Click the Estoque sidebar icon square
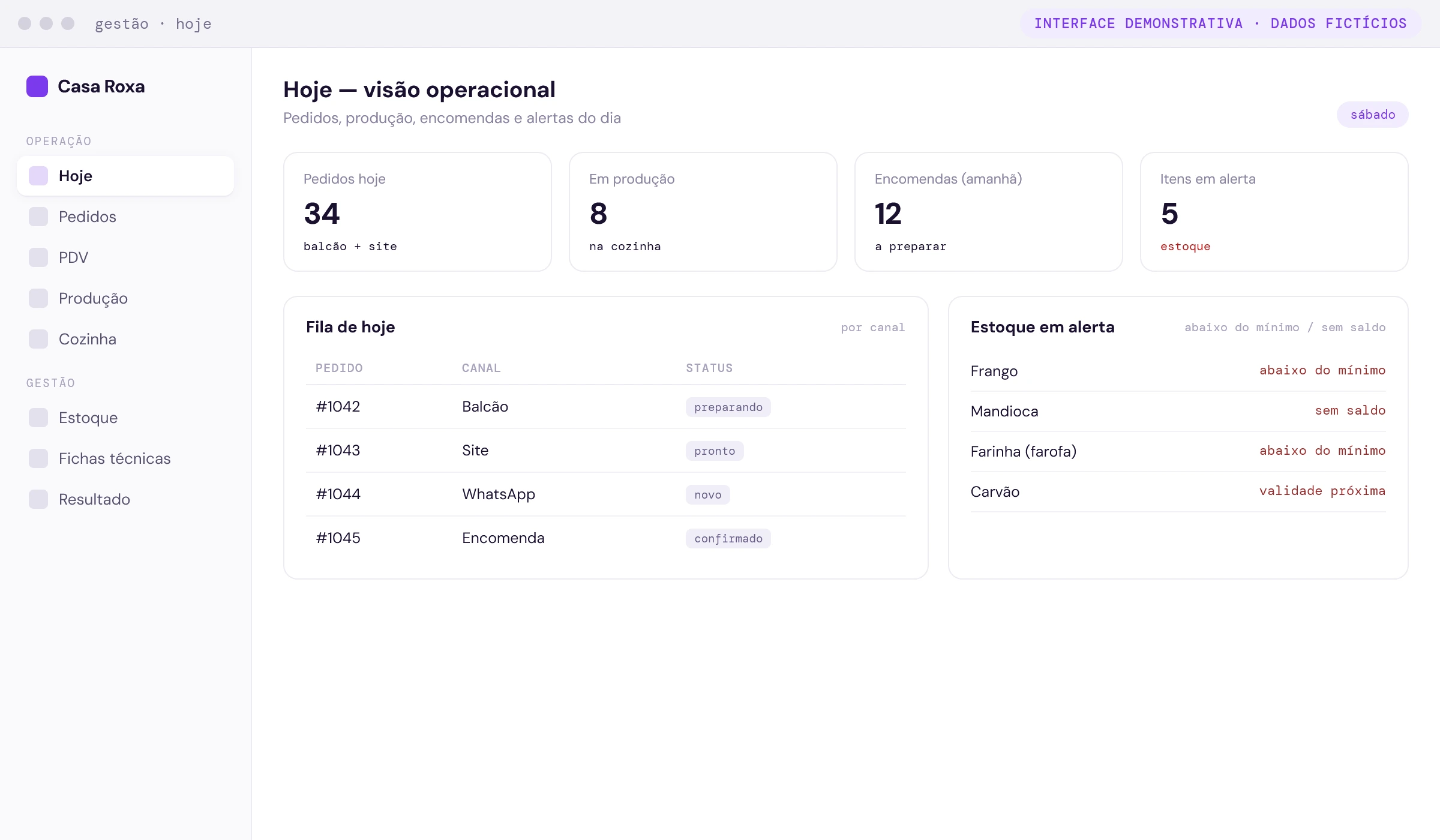 click(38, 418)
